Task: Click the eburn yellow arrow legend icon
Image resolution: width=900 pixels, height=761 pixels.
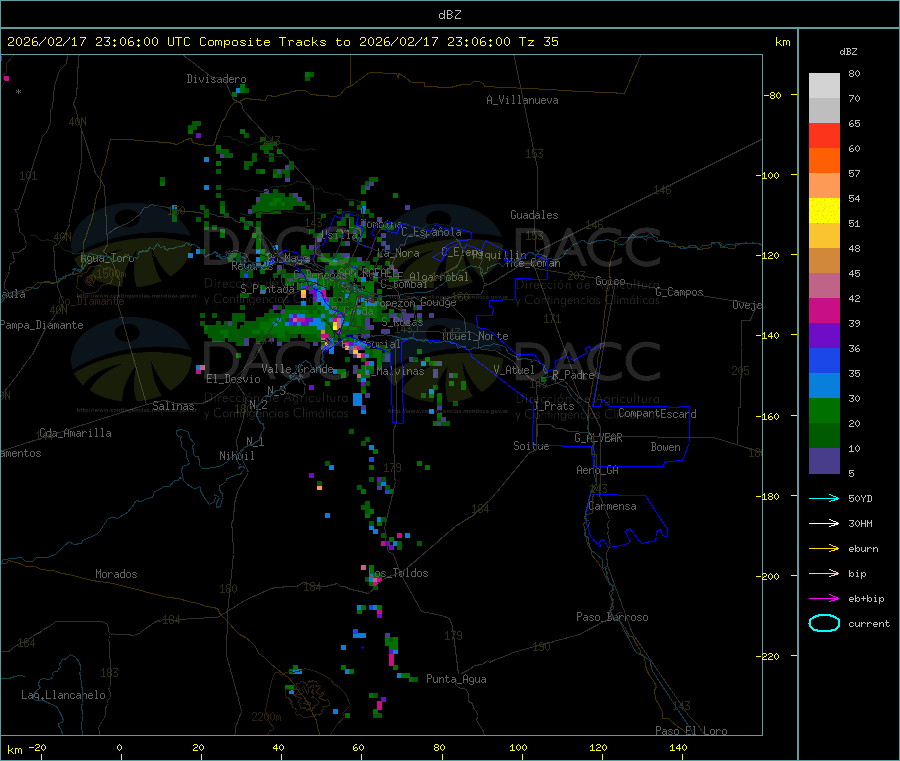Action: pos(824,549)
